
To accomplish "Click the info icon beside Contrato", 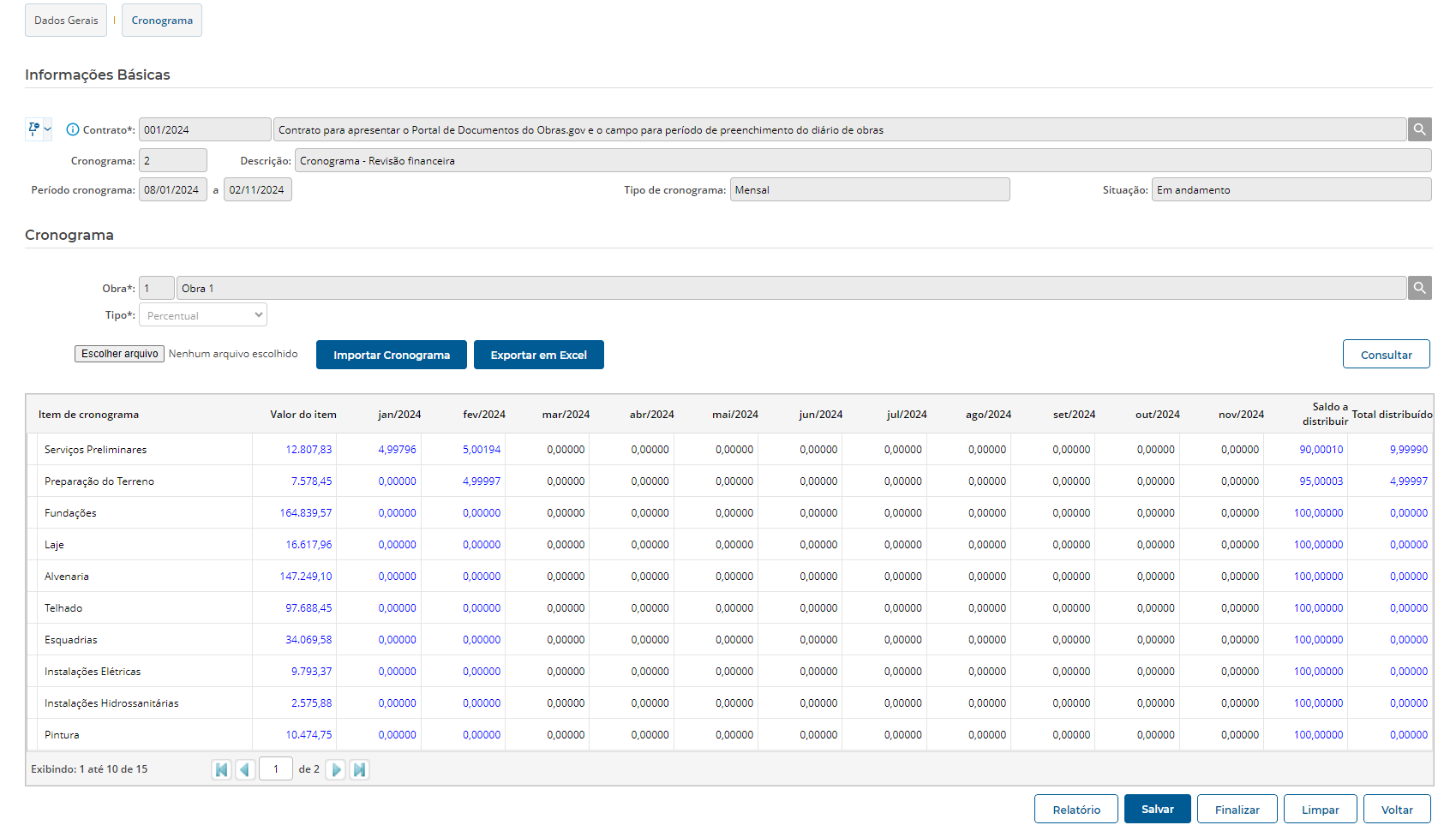I will pos(73,129).
